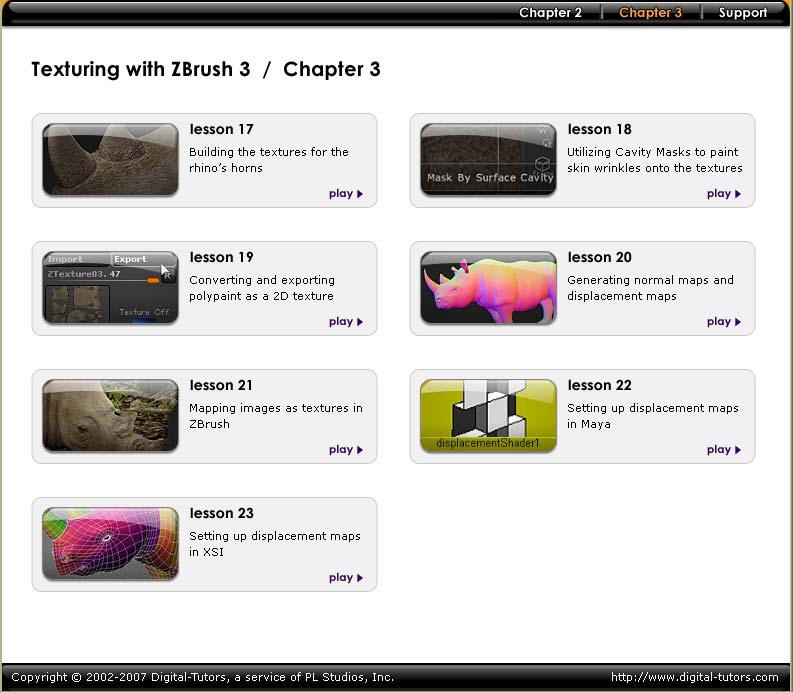Open the rhino photo thumbnail for lesson 21
The image size is (793, 692).
click(x=111, y=415)
